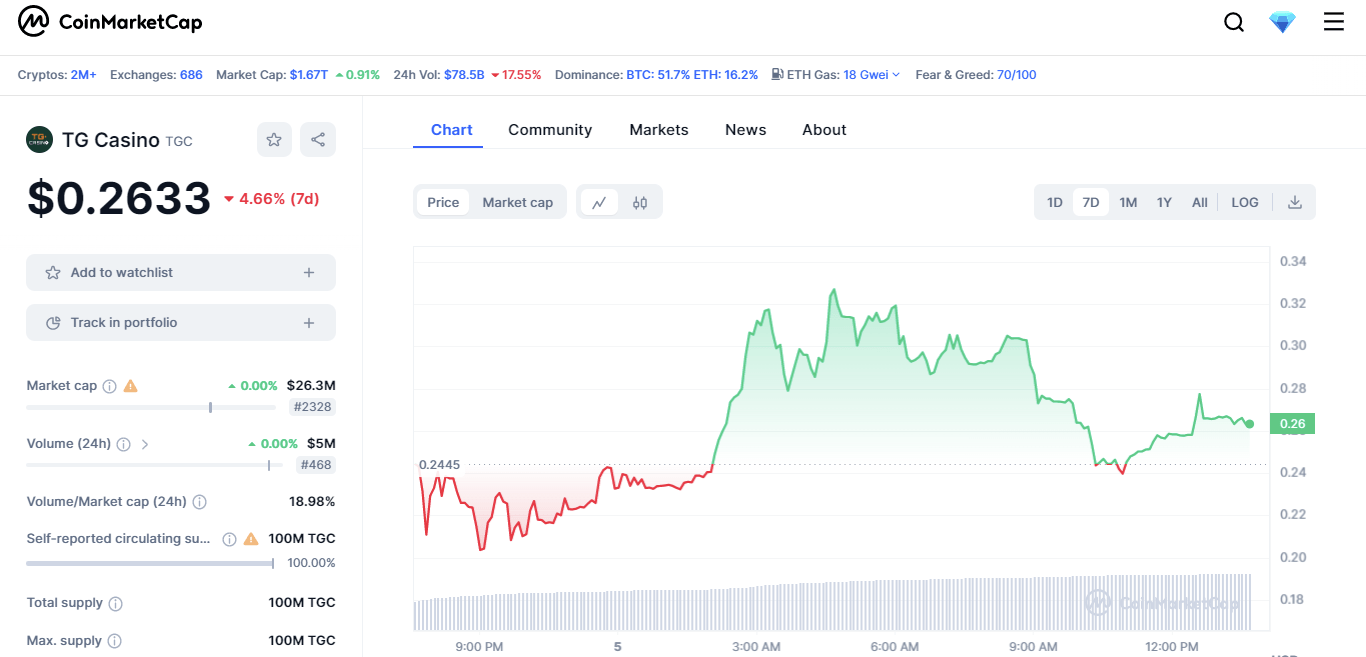Download chart data icon

tap(1295, 202)
